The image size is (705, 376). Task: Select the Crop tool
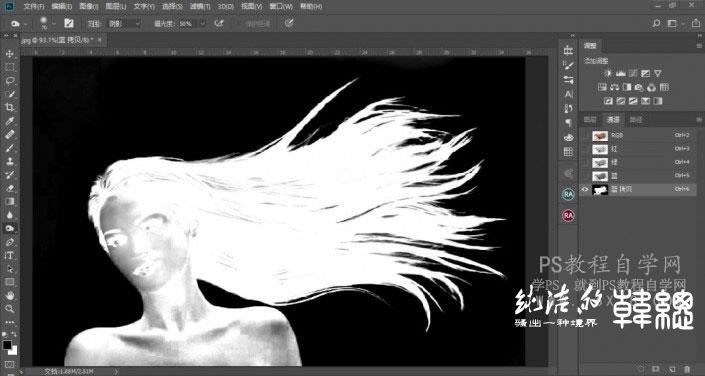point(9,107)
